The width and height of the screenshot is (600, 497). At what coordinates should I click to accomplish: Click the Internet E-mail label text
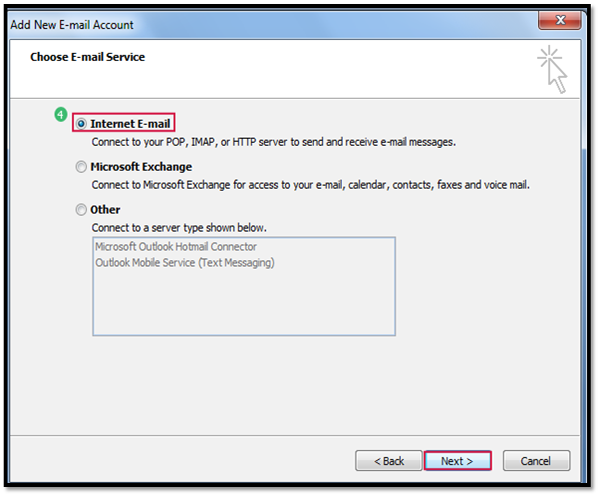pyautogui.click(x=130, y=124)
